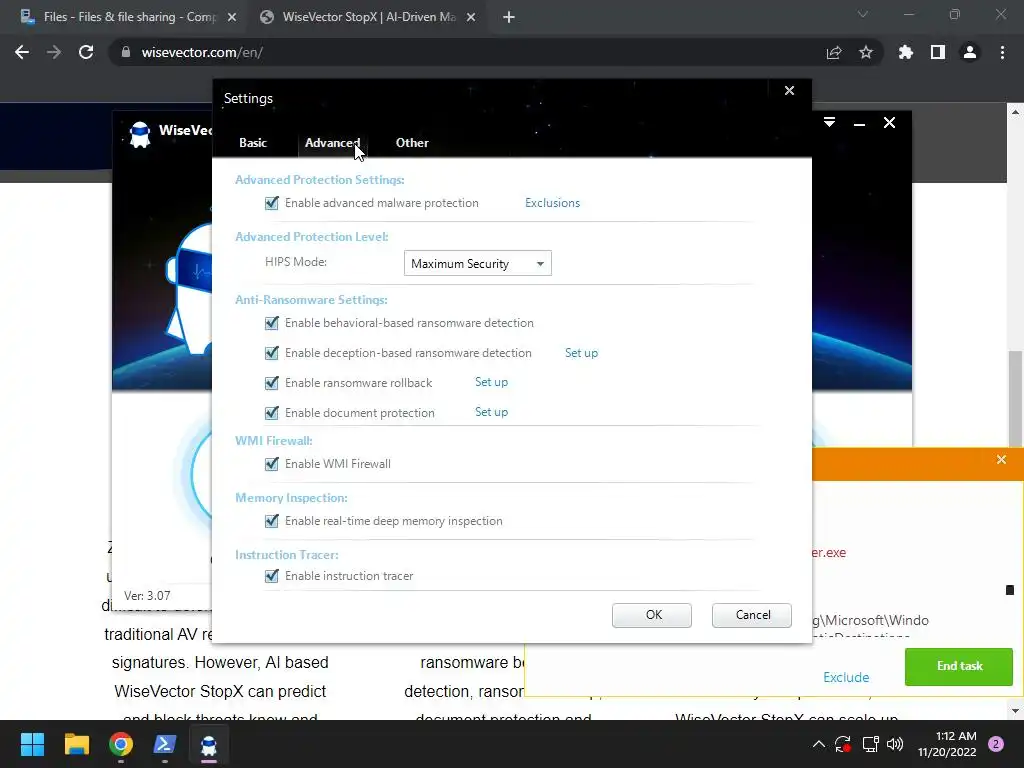The height and width of the screenshot is (768, 1024).
Task: Close the Settings dialog with X
Action: click(789, 91)
